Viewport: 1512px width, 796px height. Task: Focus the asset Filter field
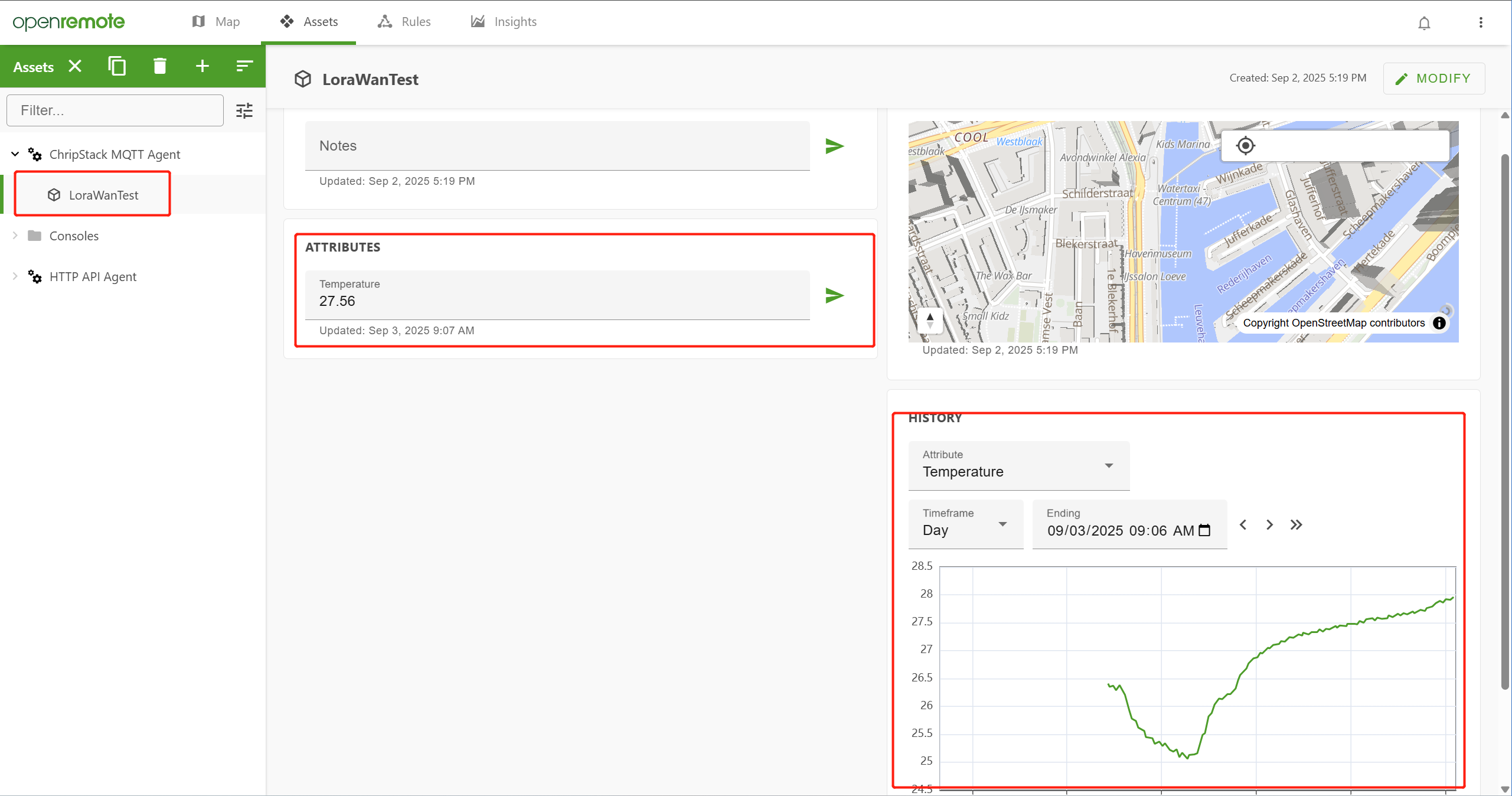115,110
